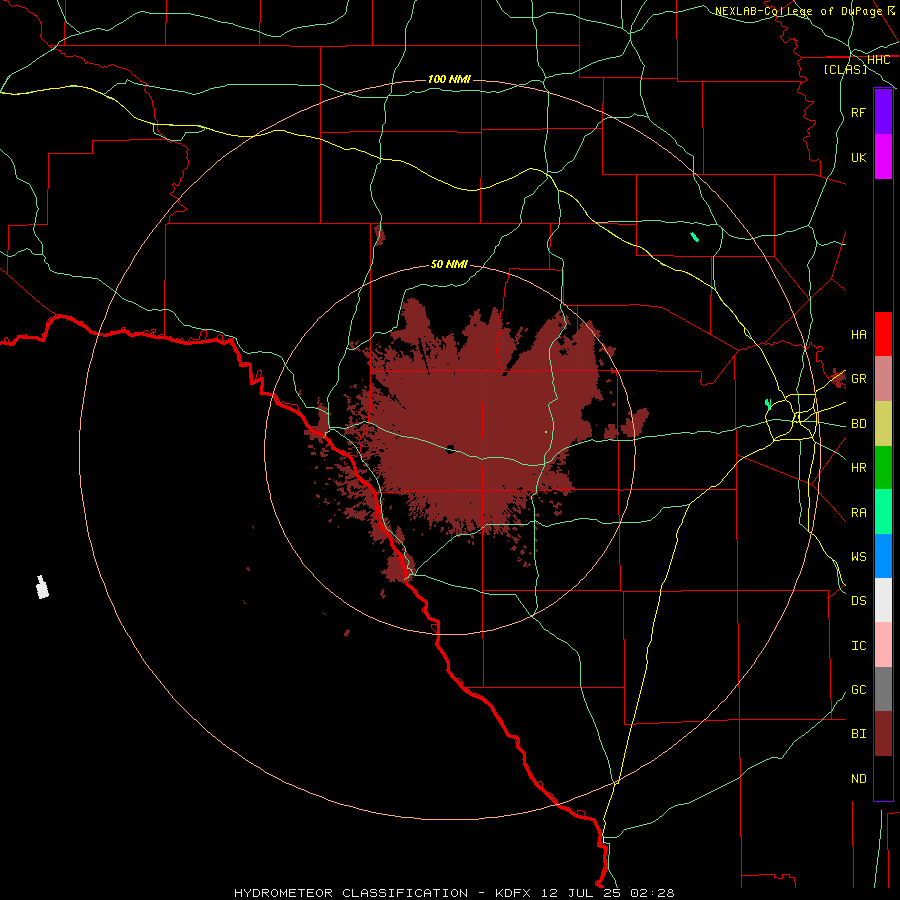Pick the HR green legend swatch
This screenshot has height=900, width=900.
[x=883, y=468]
